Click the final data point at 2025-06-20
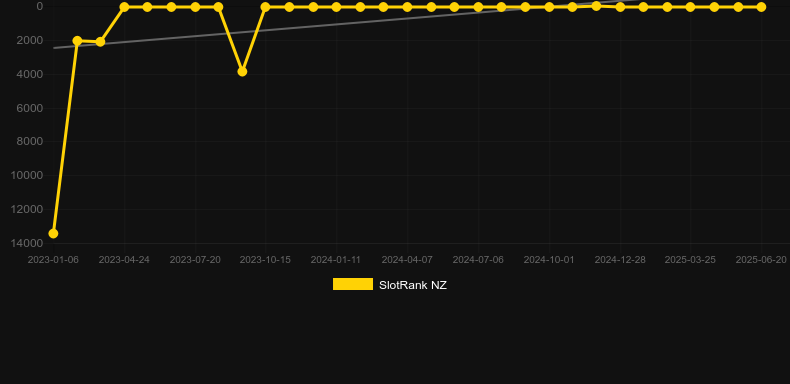The width and height of the screenshot is (790, 384). tap(761, 7)
